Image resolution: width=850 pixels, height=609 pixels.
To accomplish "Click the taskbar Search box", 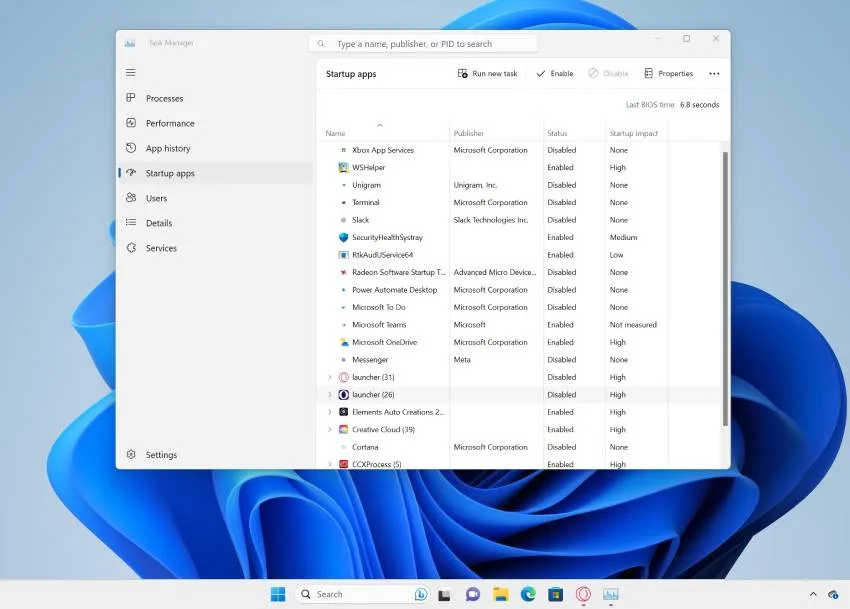I will 363,594.
